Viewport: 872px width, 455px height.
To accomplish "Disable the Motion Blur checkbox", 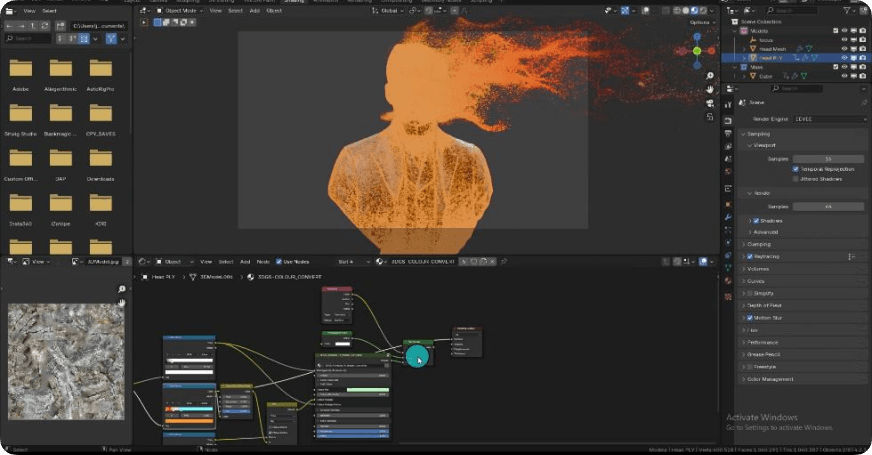I will [x=750, y=317].
